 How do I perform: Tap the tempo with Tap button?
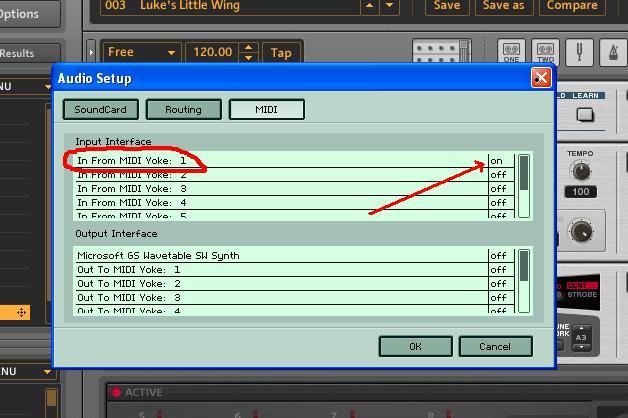click(281, 52)
